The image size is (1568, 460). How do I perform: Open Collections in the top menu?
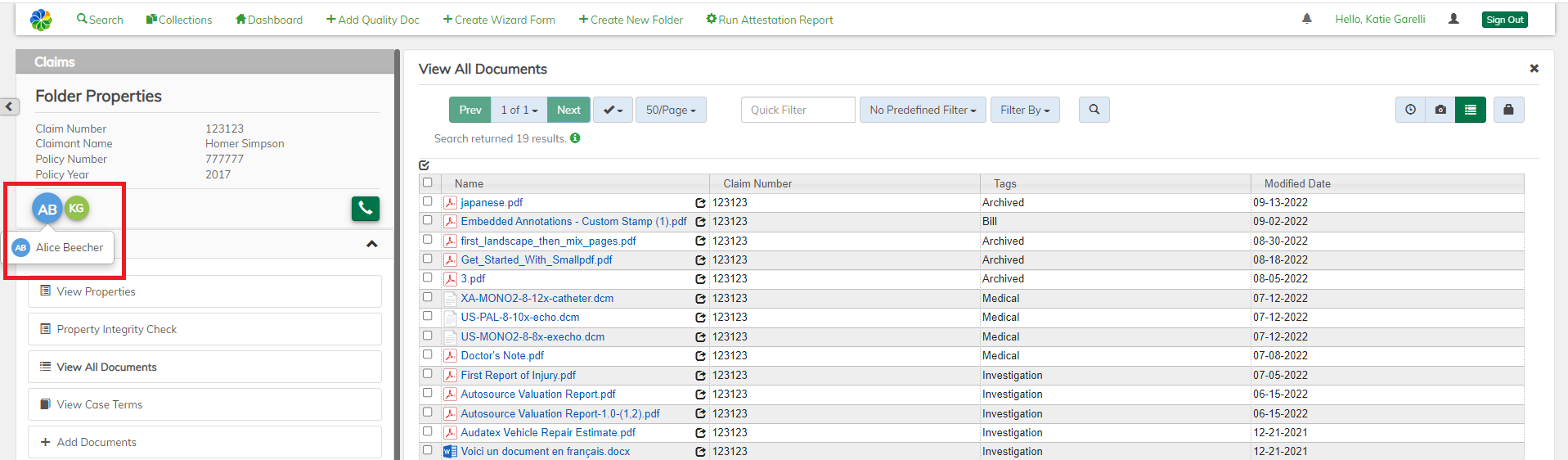click(x=179, y=20)
